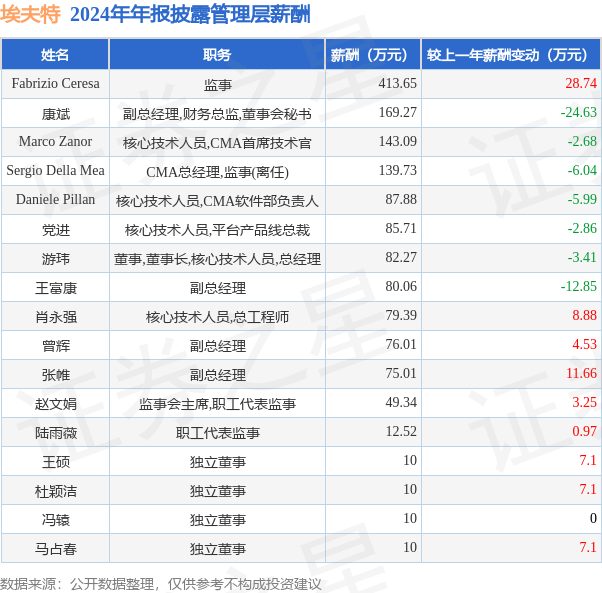Image resolution: width=602 pixels, height=593 pixels.
Task: Select the name 王硕
Action: coord(55,462)
